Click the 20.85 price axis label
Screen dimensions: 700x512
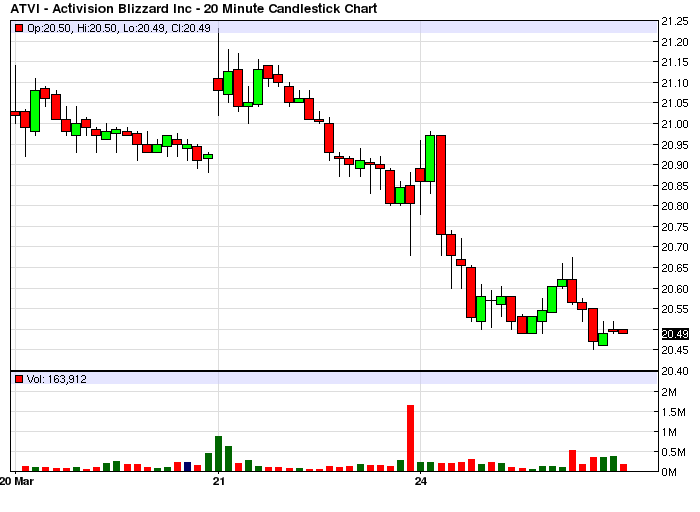(675, 186)
